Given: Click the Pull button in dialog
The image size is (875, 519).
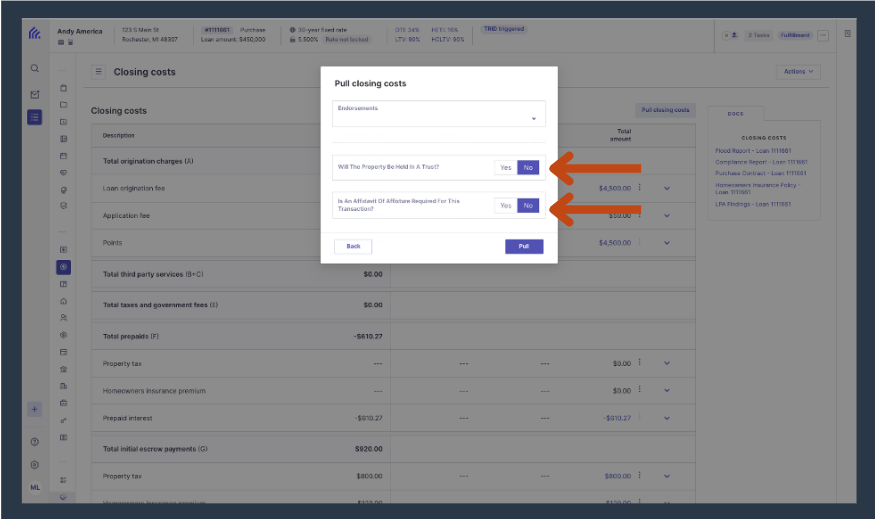Looking at the screenshot, I should (524, 246).
